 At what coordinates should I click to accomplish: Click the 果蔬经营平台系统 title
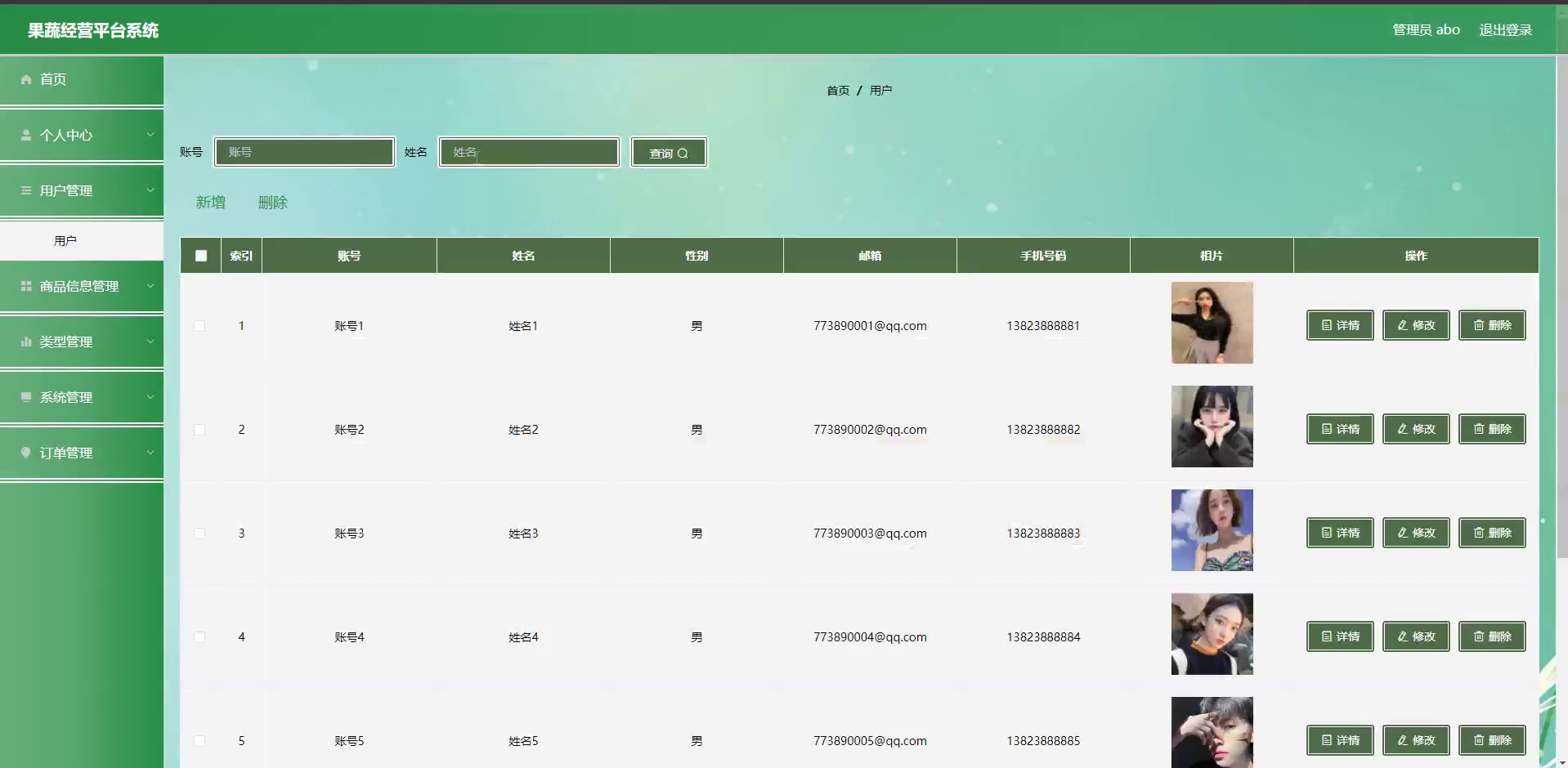pos(93,31)
